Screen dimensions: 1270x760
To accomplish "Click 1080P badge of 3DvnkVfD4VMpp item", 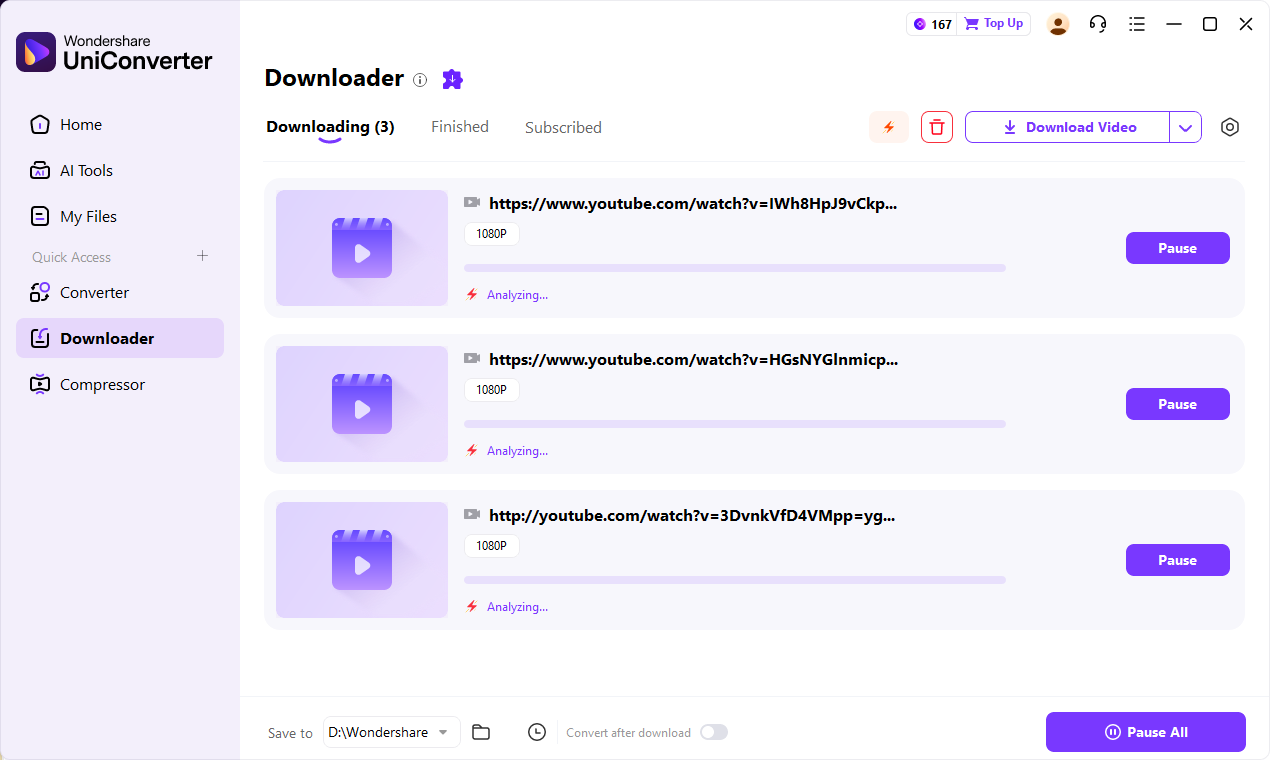I will (x=492, y=546).
